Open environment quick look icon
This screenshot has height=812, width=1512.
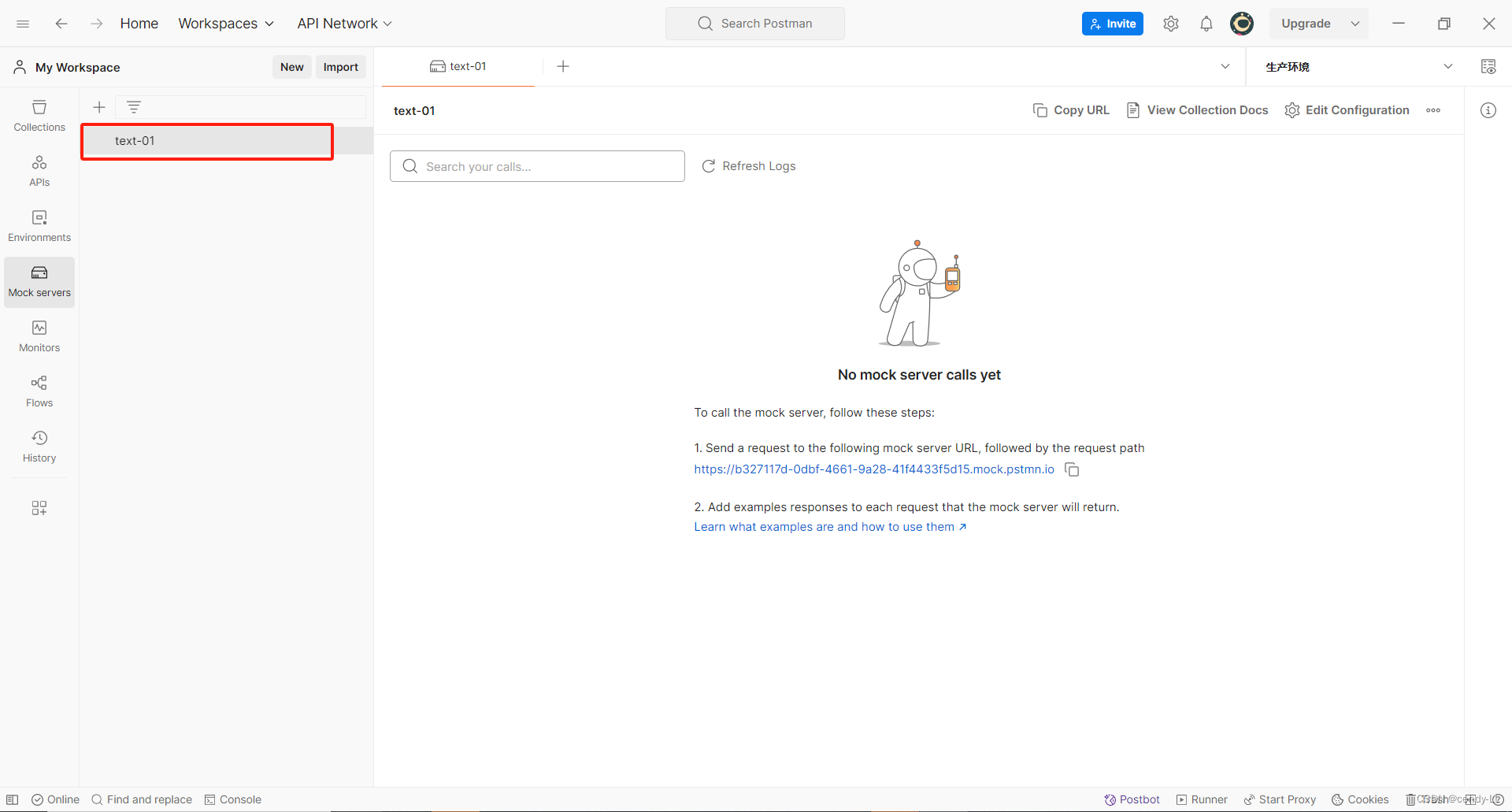(x=1488, y=67)
